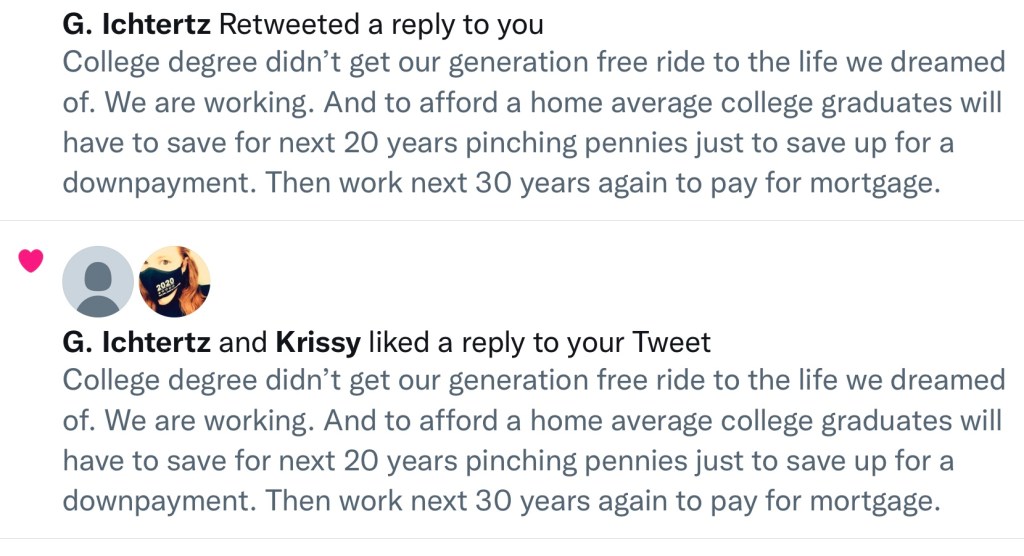
Task: Open the gray default profile avatar
Action: (98, 282)
